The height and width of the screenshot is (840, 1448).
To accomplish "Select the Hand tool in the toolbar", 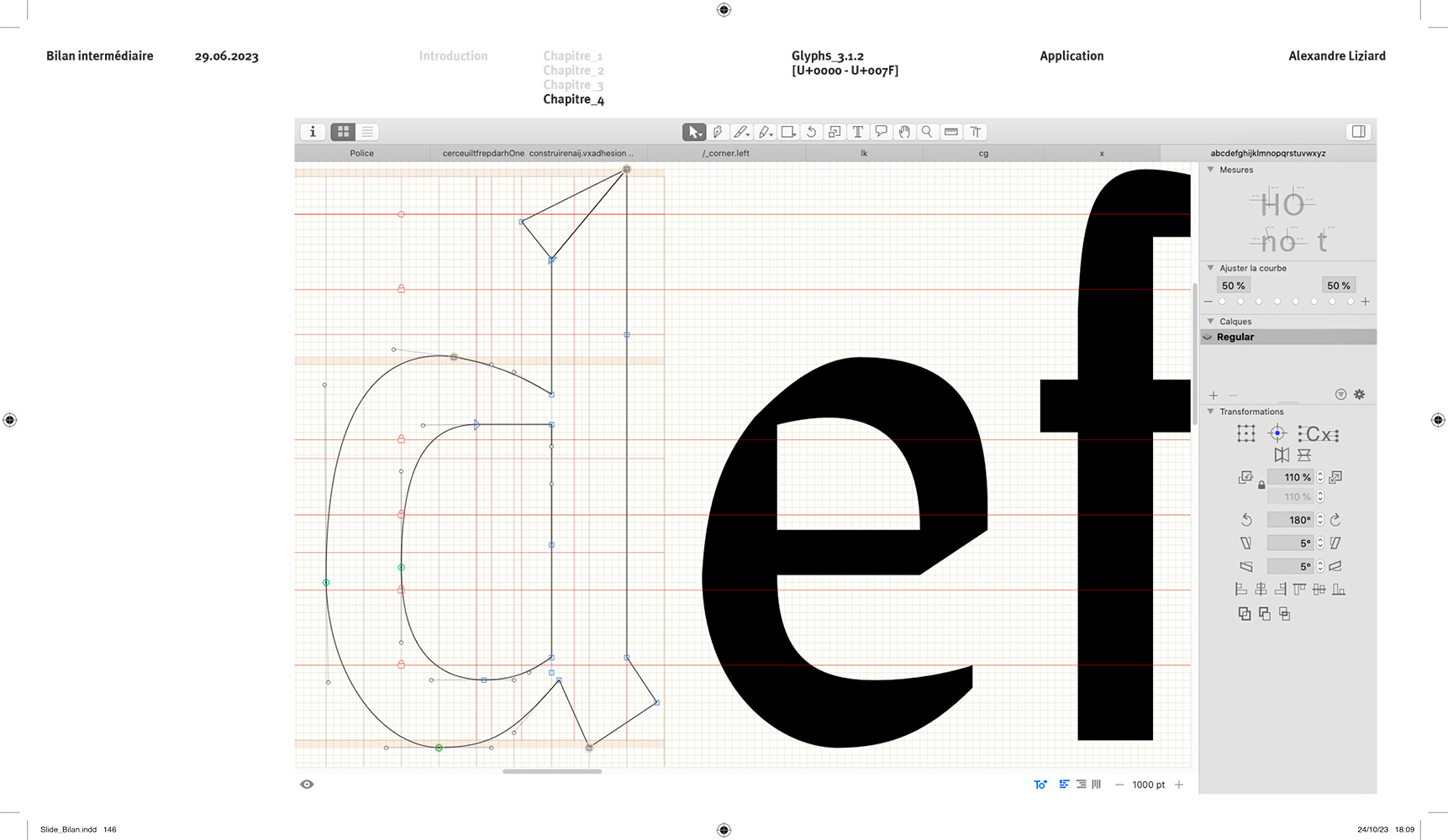I will [904, 132].
